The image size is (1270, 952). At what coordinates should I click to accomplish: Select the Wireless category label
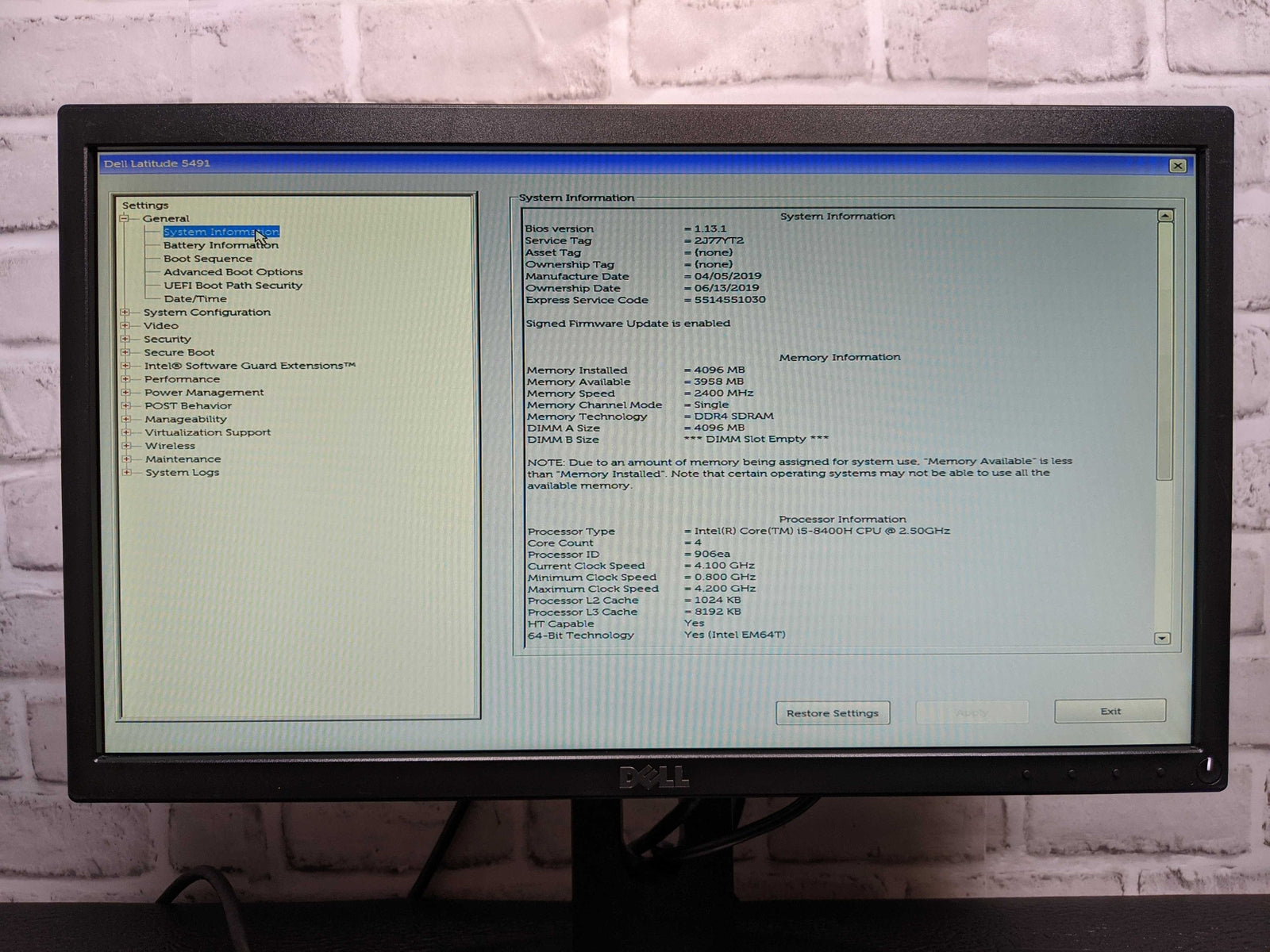[170, 446]
